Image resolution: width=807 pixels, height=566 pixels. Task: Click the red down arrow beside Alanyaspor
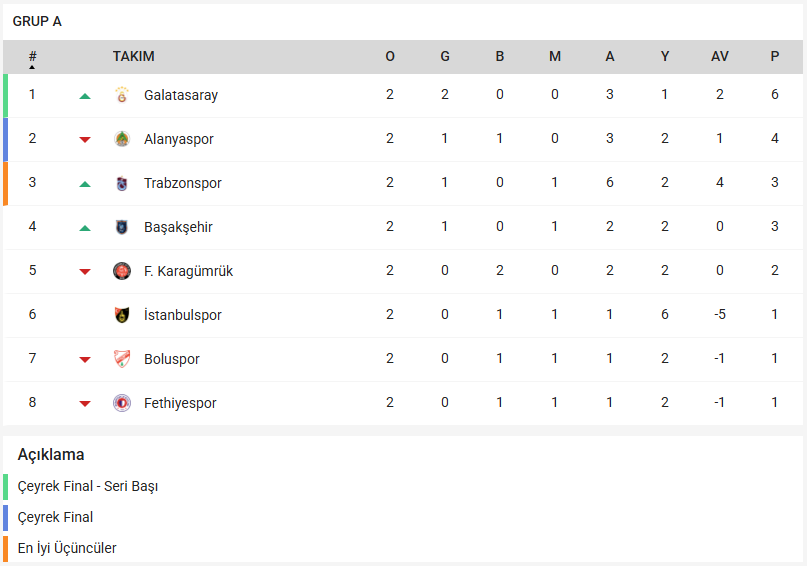85,140
